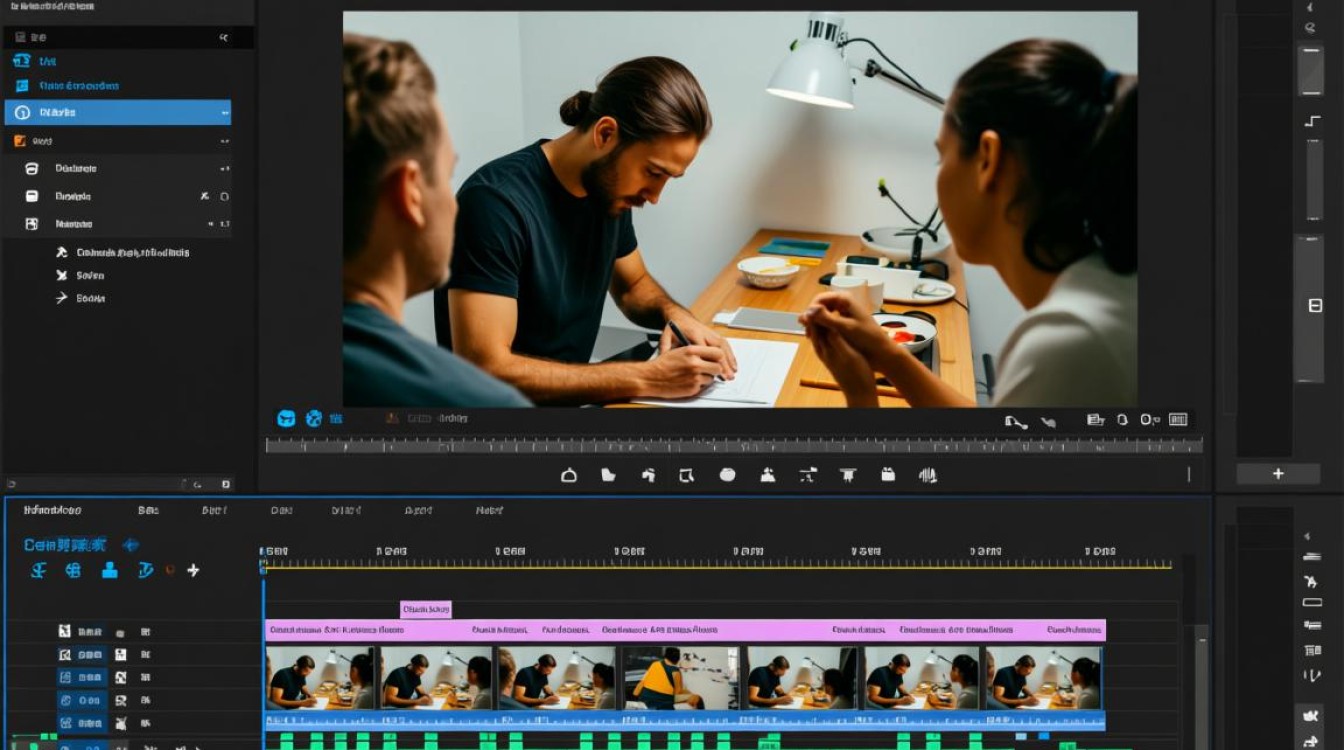The image size is (1344, 750).
Task: Click the mountain-shaped icon below the preview ruler
Action: 767,475
